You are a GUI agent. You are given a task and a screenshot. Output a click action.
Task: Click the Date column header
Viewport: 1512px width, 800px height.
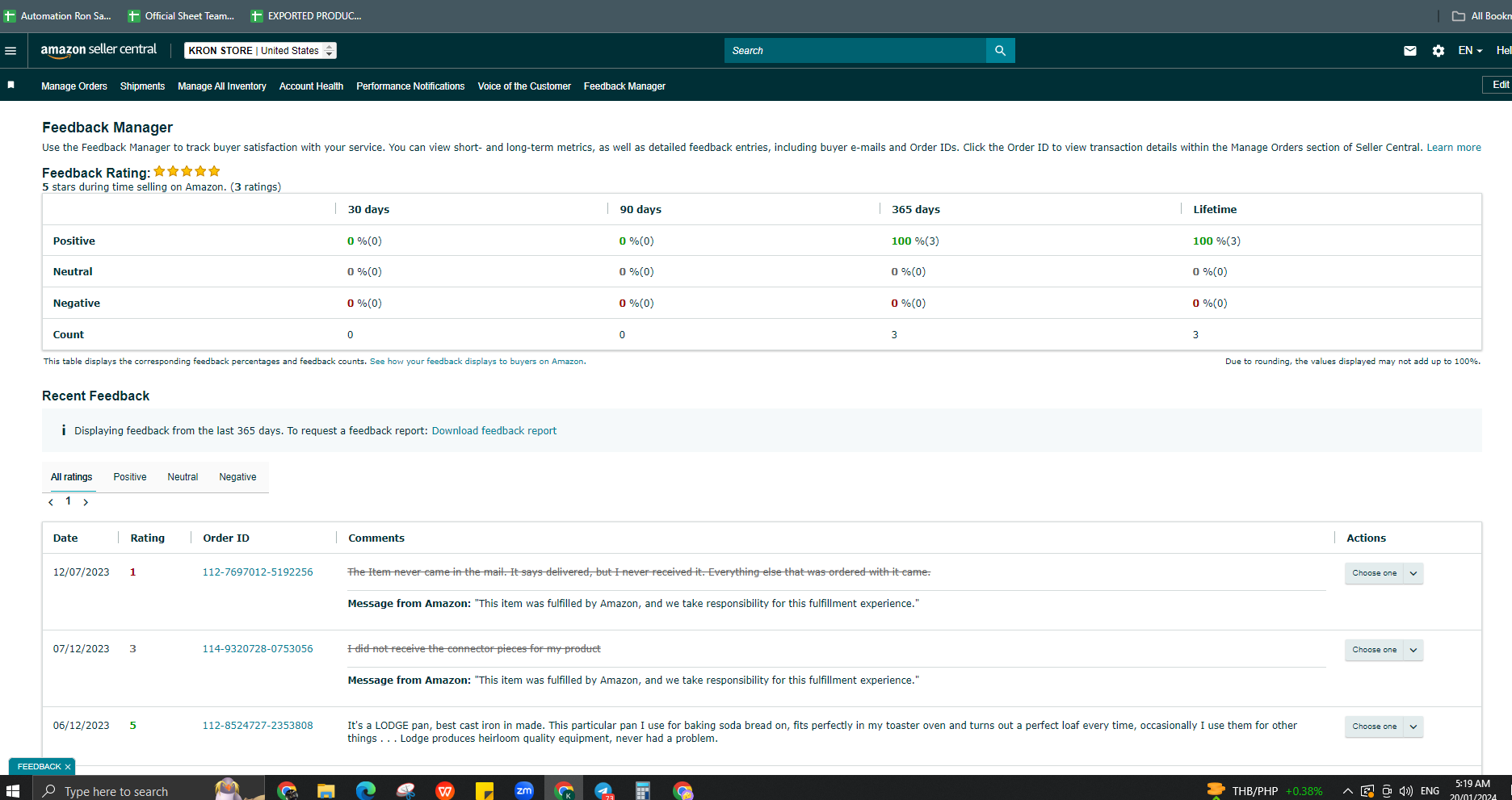pyautogui.click(x=65, y=538)
